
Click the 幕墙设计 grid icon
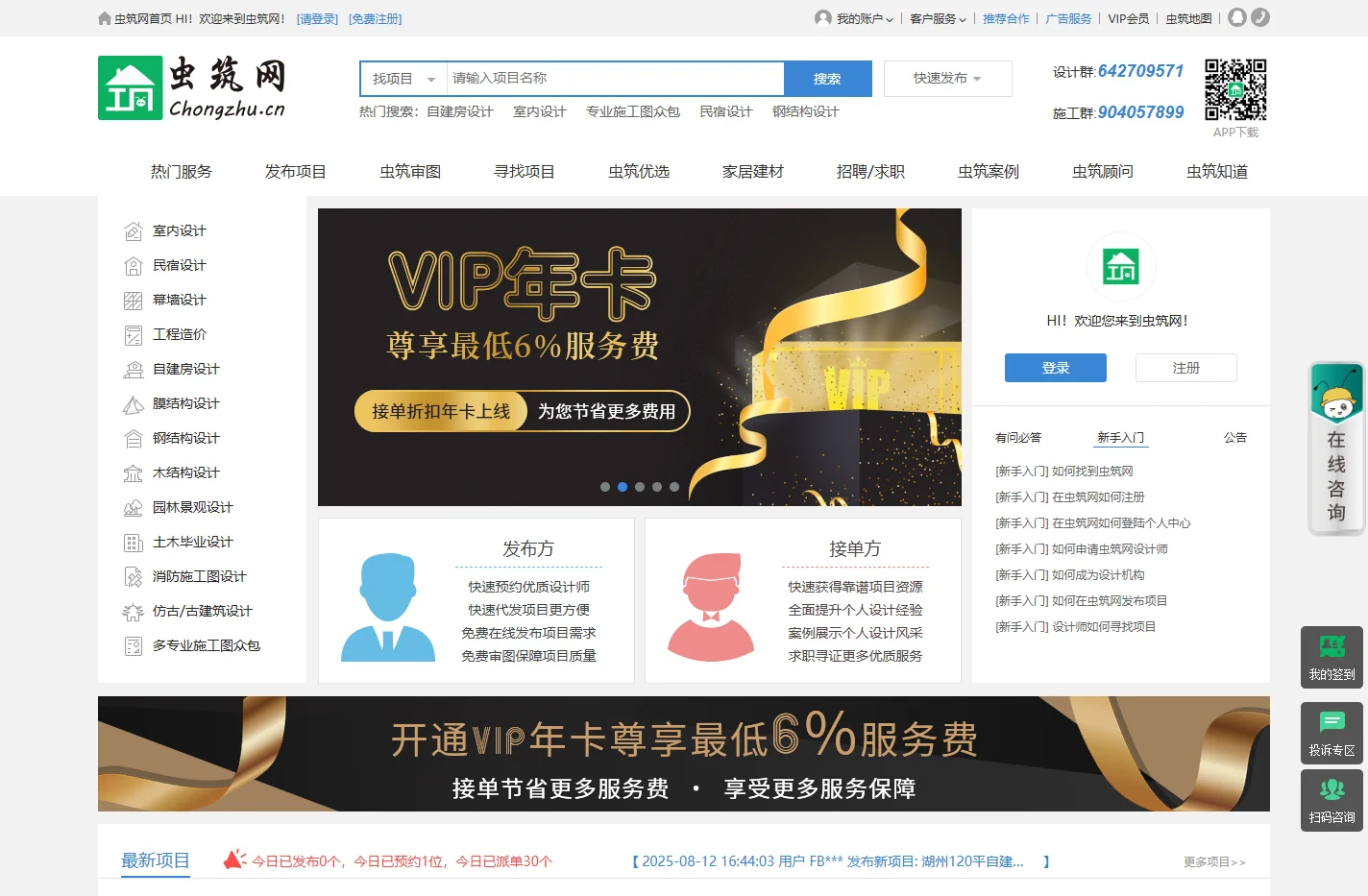point(134,301)
